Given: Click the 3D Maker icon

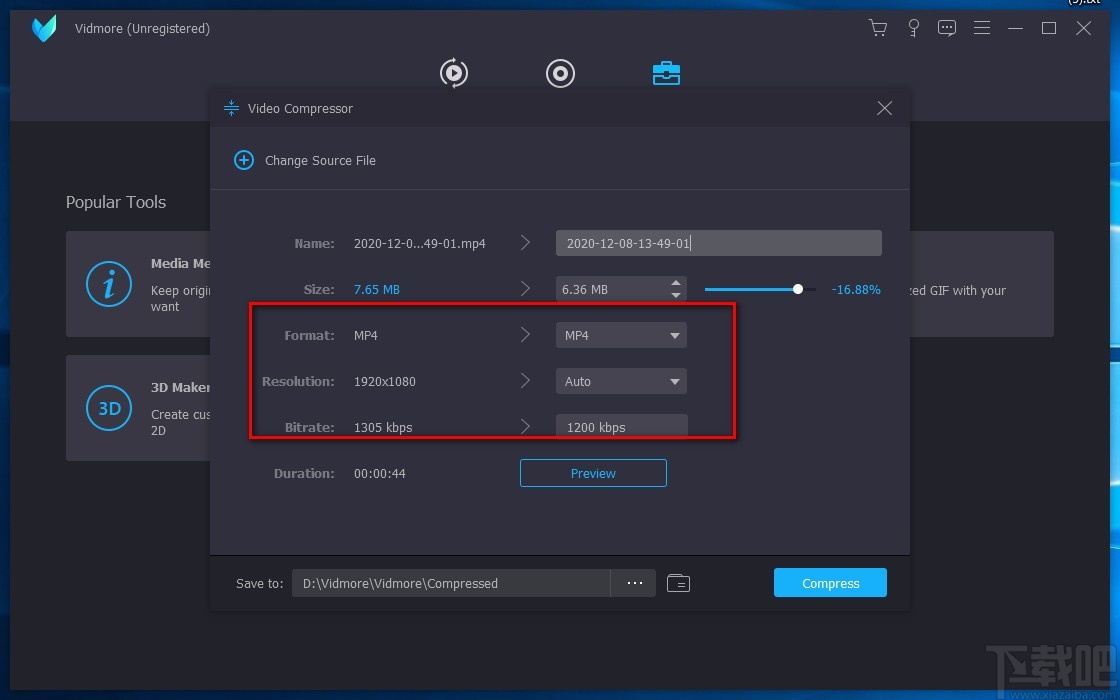Looking at the screenshot, I should click(x=109, y=408).
